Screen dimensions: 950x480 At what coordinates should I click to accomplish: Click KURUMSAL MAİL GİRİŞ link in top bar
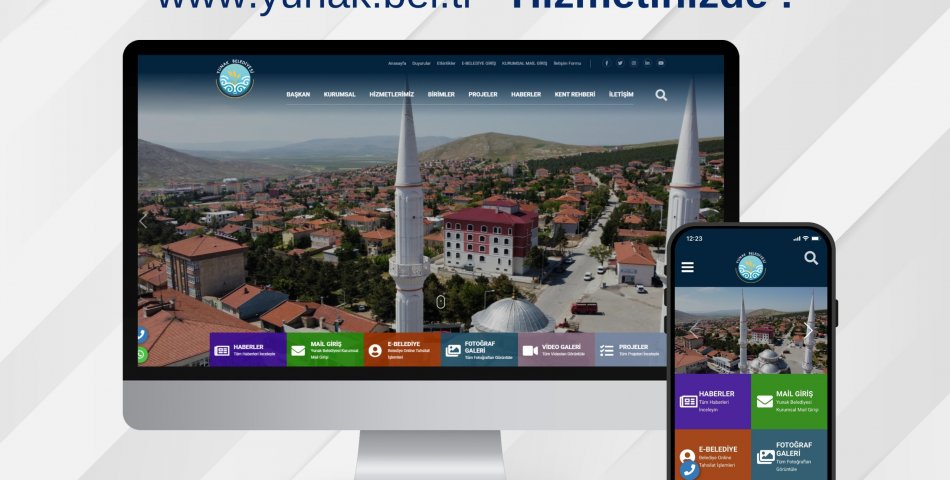(x=524, y=63)
